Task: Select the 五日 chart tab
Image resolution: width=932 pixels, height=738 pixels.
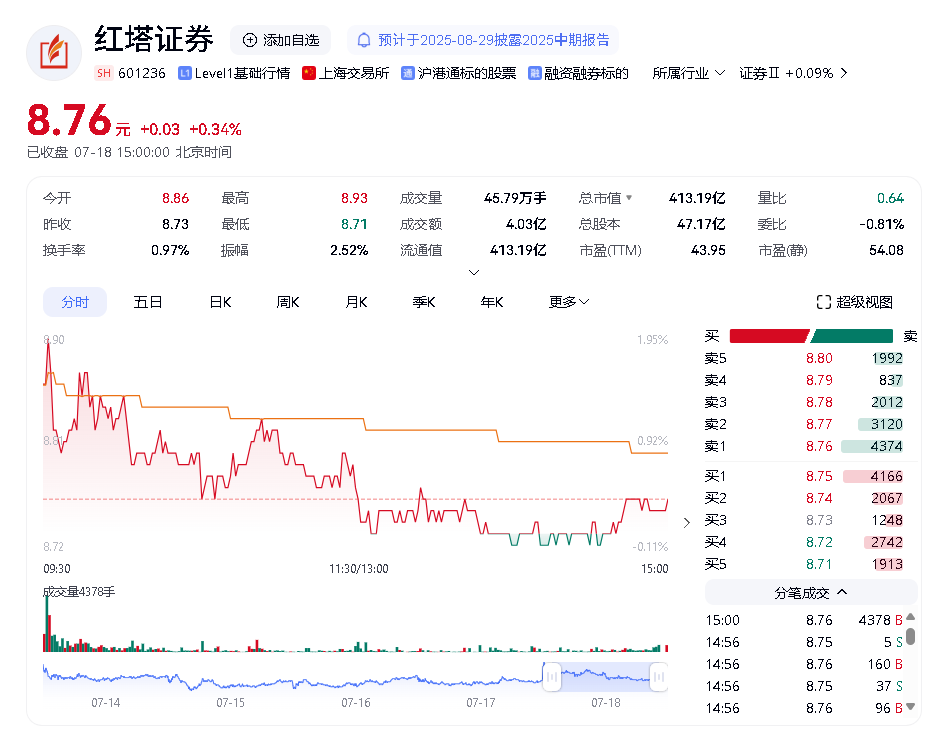Action: click(148, 302)
